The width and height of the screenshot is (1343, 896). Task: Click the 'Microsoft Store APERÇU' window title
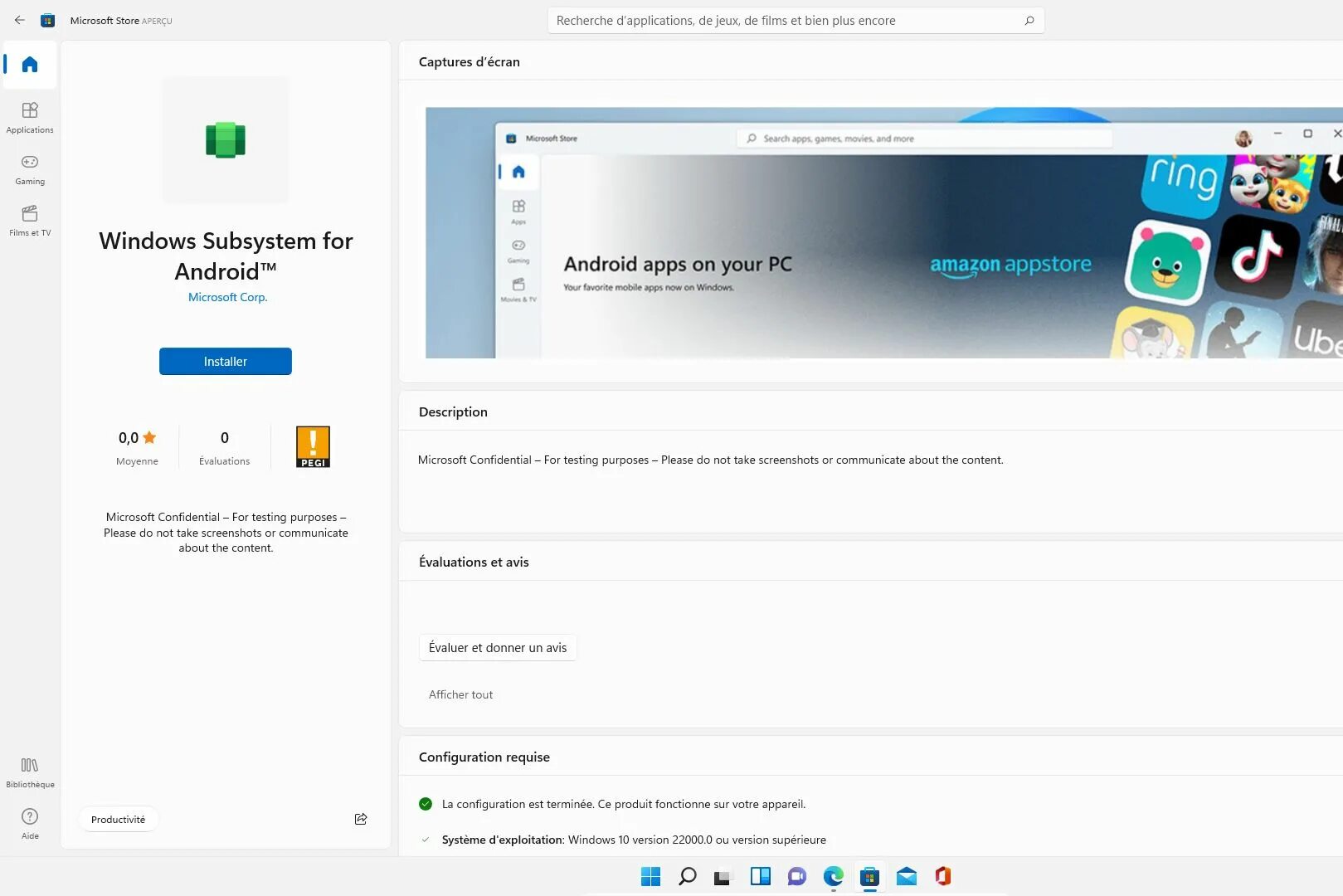click(x=121, y=21)
